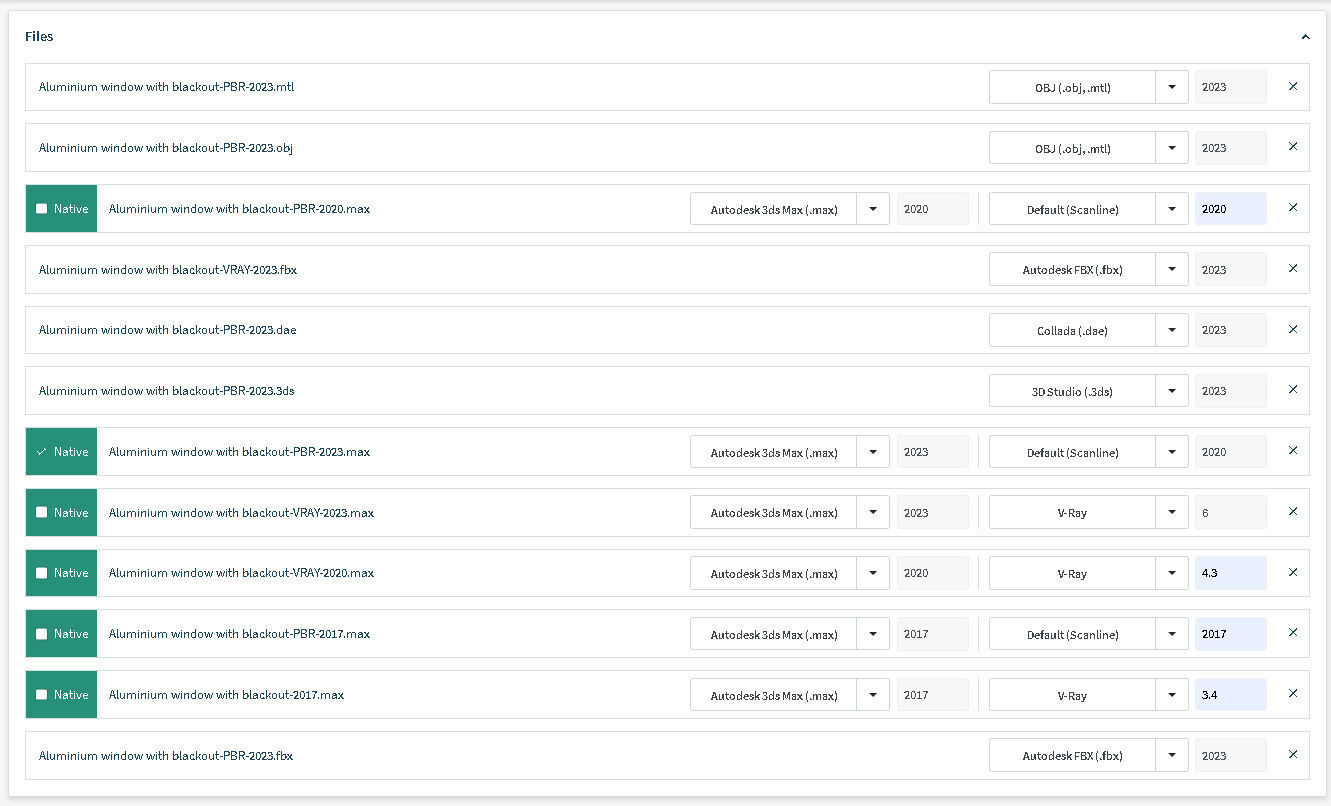Select file name Aluminium window with blackout-PBR-2023.obj
The width and height of the screenshot is (1331, 806).
coord(166,148)
